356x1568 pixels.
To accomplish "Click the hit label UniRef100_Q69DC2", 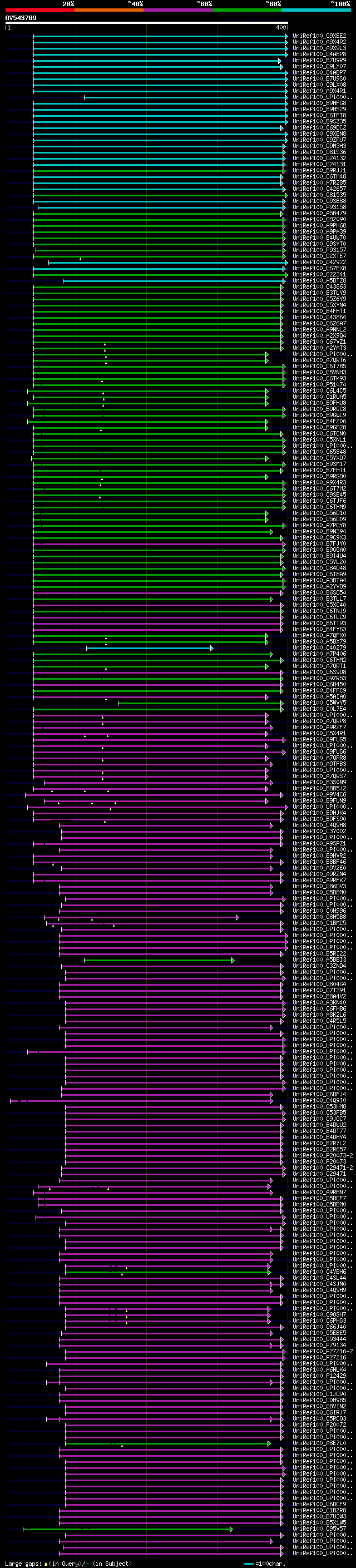I will point(319,128).
